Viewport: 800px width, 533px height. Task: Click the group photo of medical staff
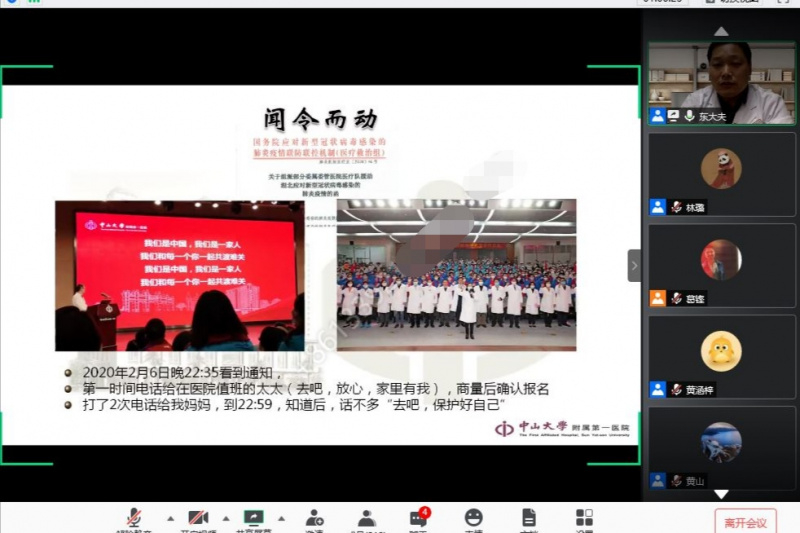coord(457,275)
